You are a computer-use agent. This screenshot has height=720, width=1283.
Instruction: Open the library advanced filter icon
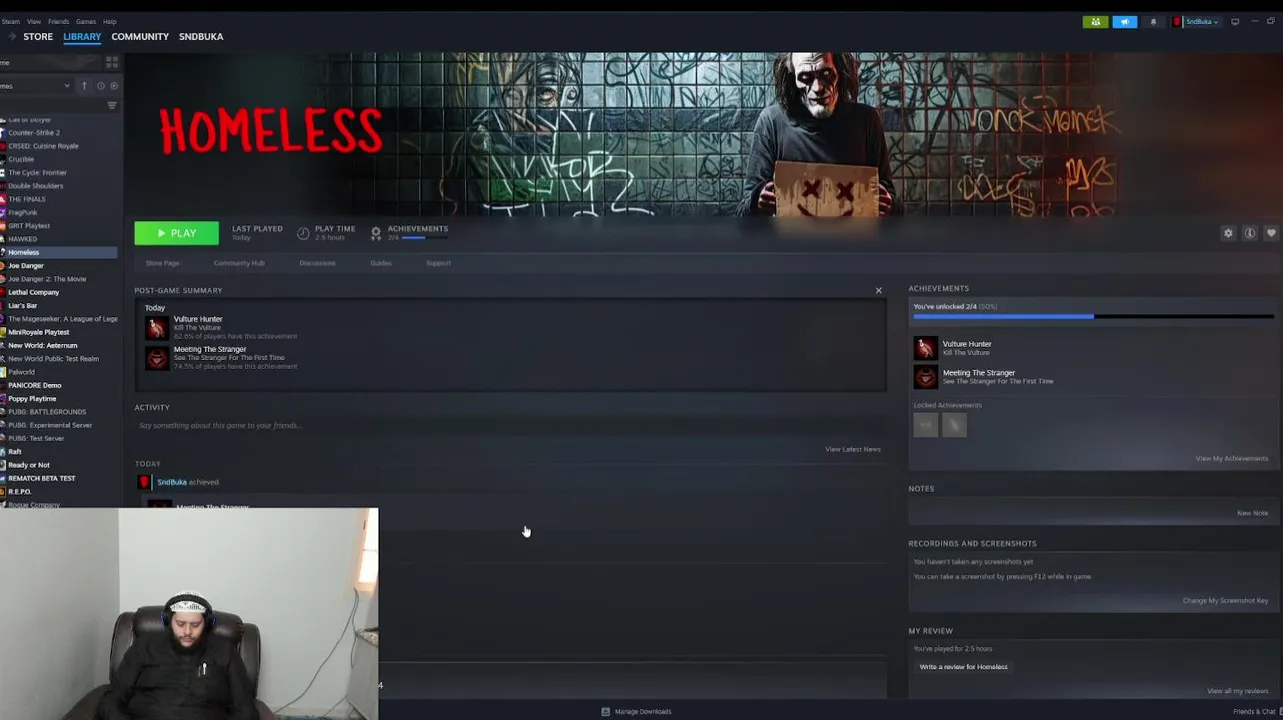[x=111, y=105]
